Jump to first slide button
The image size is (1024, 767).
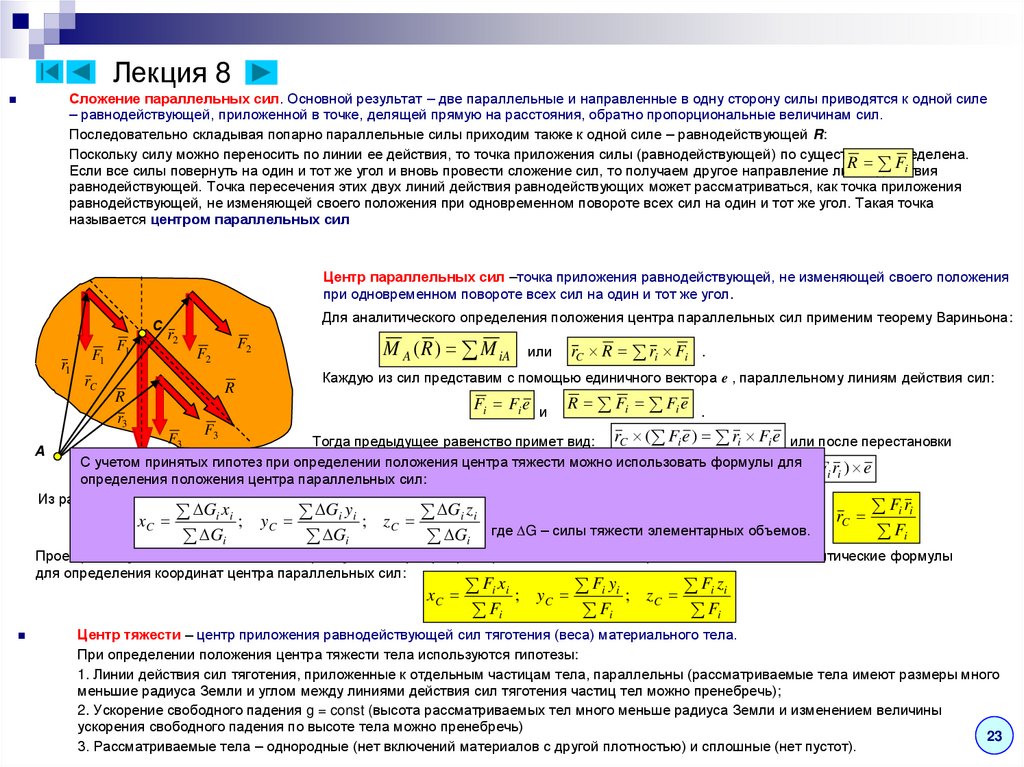click(x=48, y=71)
